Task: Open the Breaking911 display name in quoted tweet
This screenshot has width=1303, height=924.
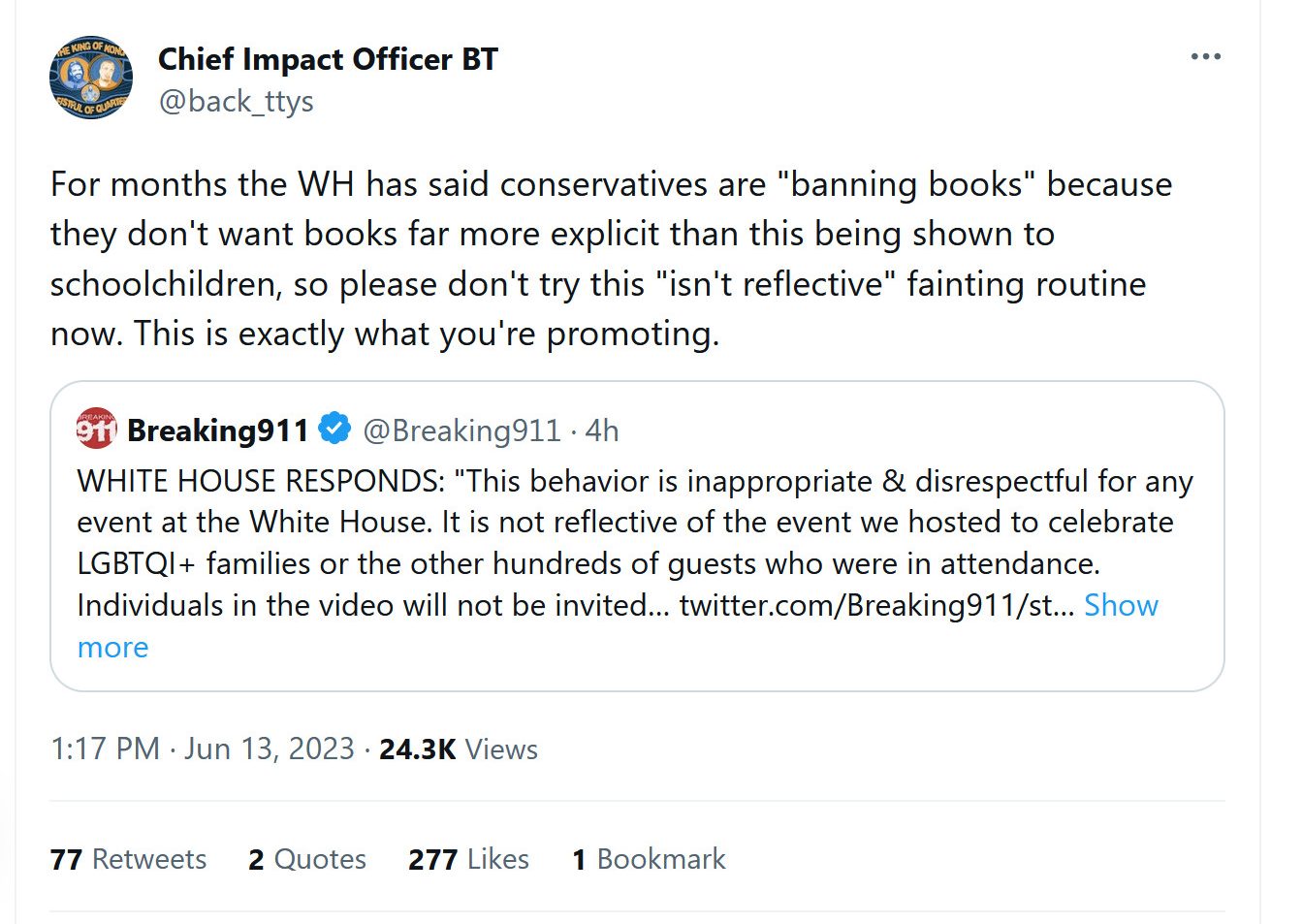Action: (217, 430)
